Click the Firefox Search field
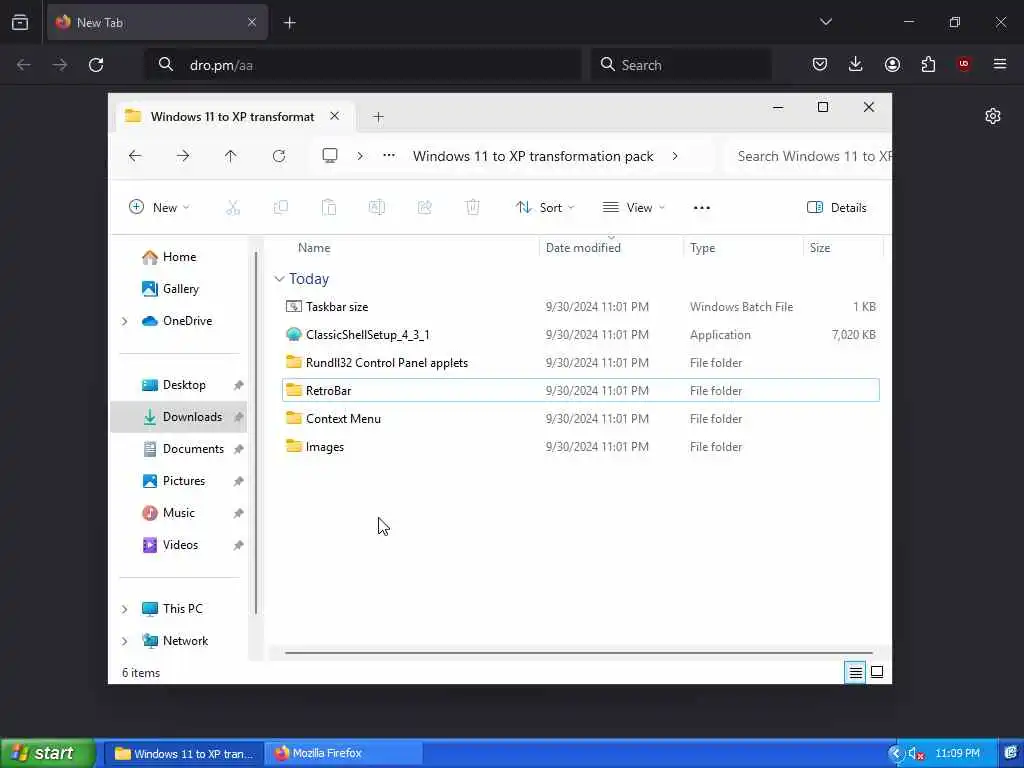This screenshot has height=768, width=1024. coord(681,65)
